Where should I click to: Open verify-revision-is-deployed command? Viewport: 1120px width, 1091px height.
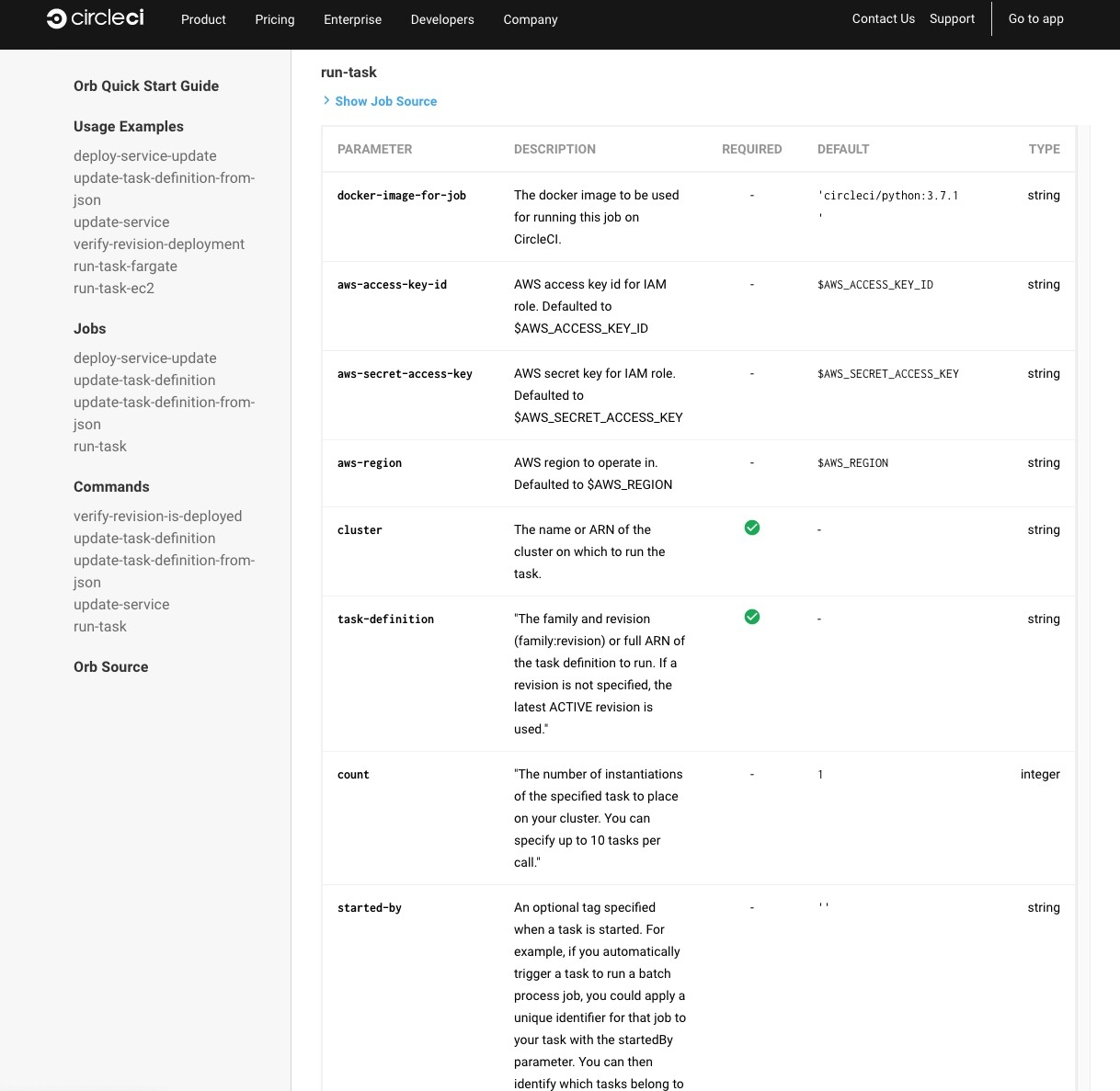157,517
